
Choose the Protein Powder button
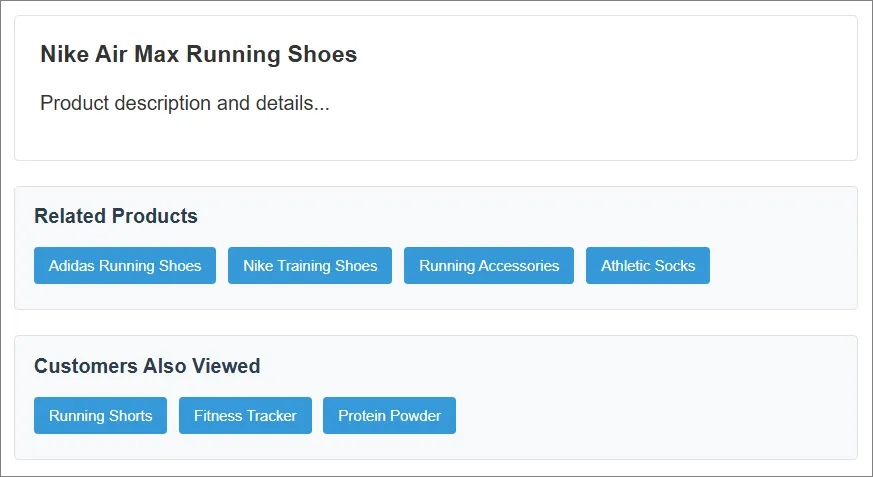tap(389, 416)
